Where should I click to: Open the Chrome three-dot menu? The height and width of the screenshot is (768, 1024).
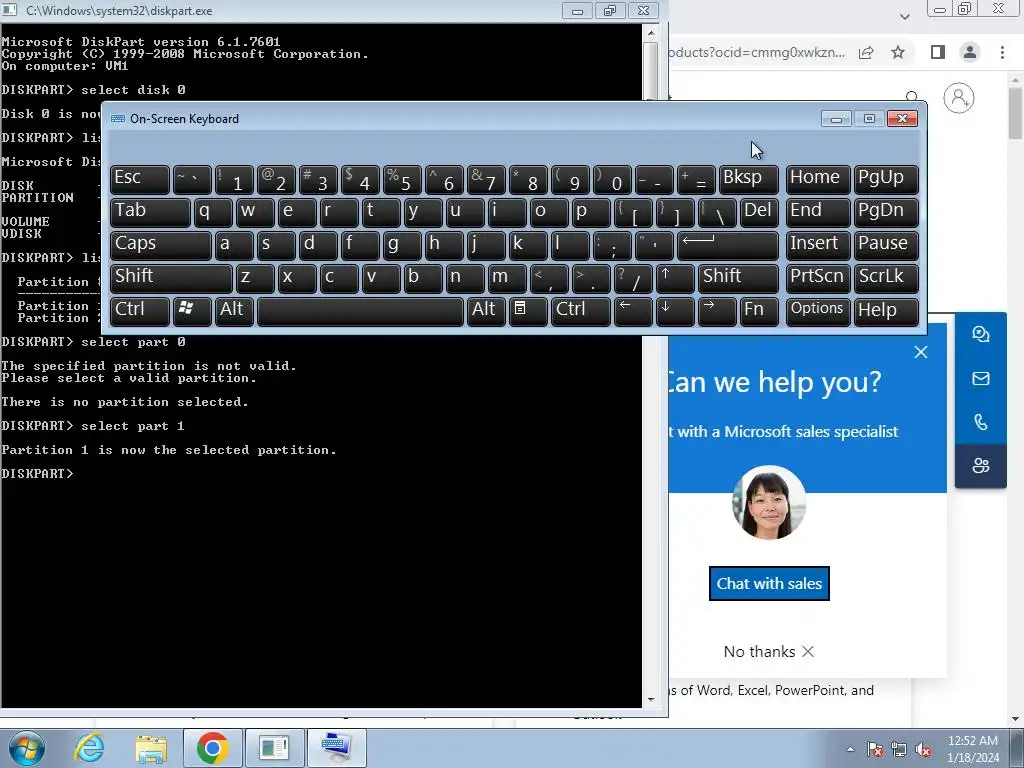1002,52
